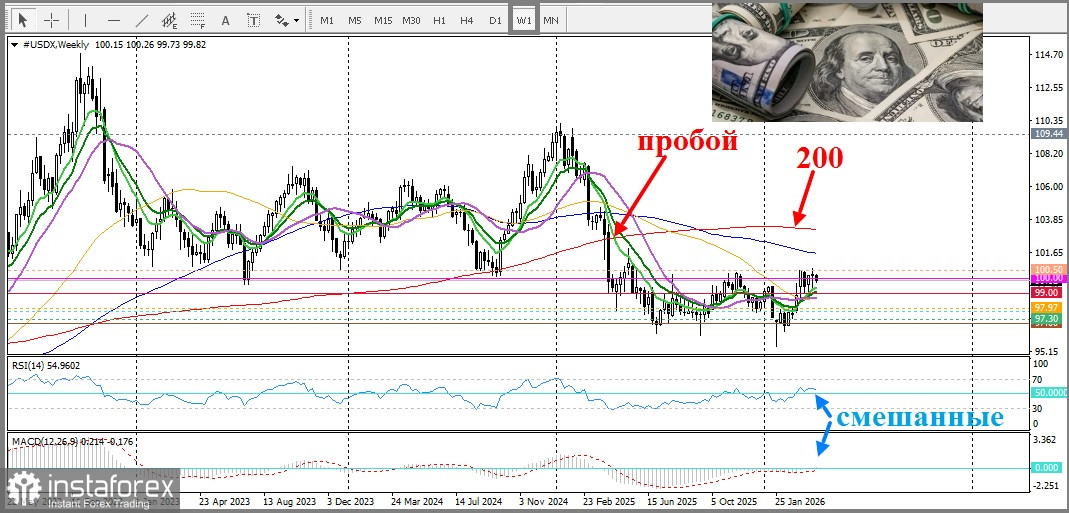Image resolution: width=1069 pixels, height=513 pixels.
Task: Toggle the W1 weekly timeframe button
Action: coord(524,20)
